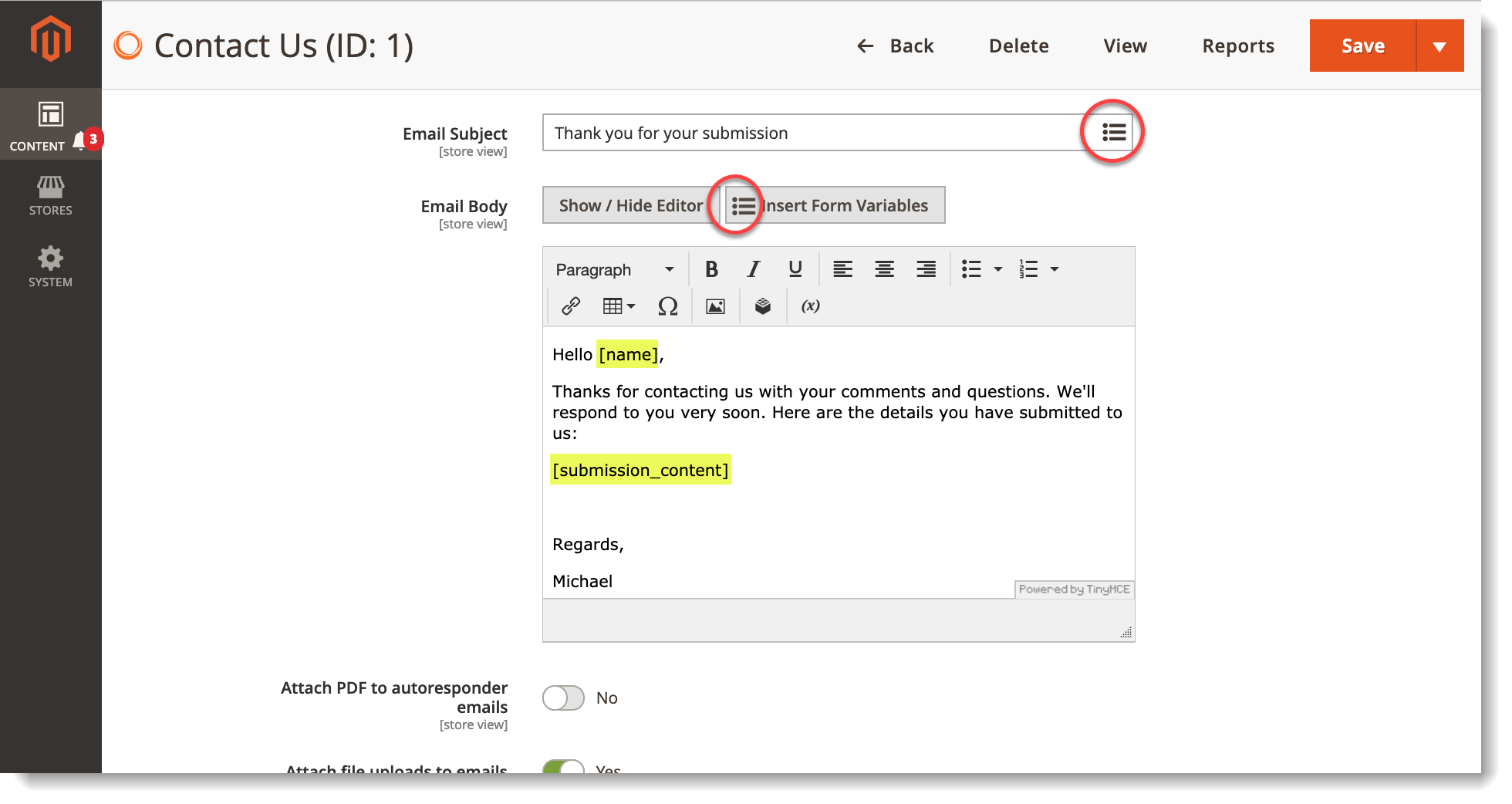Insert a variable using the (x) icon

pos(810,306)
